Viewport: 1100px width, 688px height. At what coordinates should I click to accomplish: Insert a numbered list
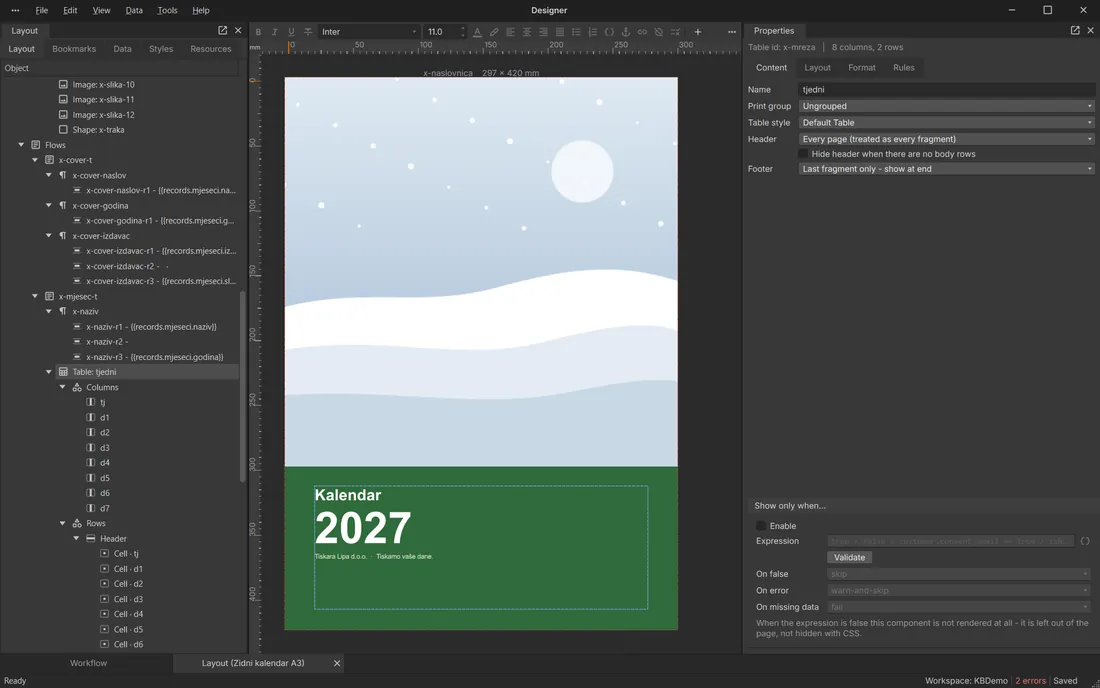pyautogui.click(x=593, y=32)
